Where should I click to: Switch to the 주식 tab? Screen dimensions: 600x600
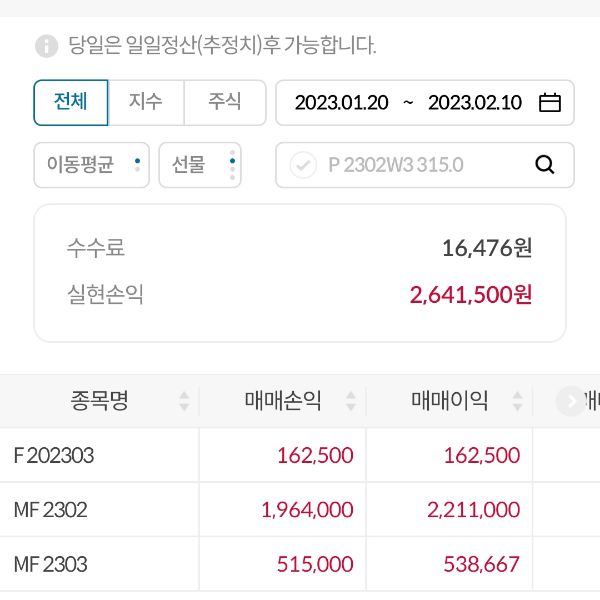pos(225,102)
